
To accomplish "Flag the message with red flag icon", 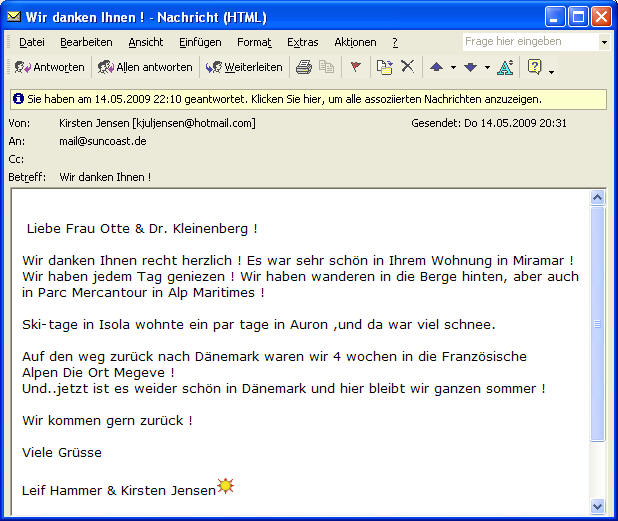I will point(355,67).
